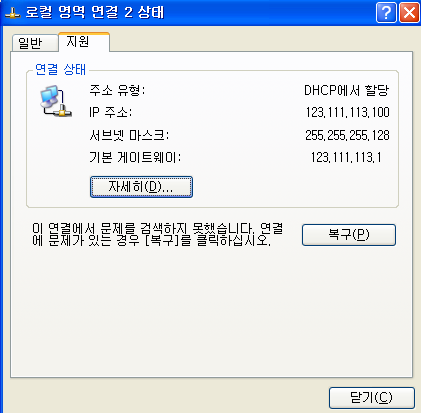Click the title text 로컬 영역 연결 2 상태
Screen dimensions: 421x413
[95, 13]
